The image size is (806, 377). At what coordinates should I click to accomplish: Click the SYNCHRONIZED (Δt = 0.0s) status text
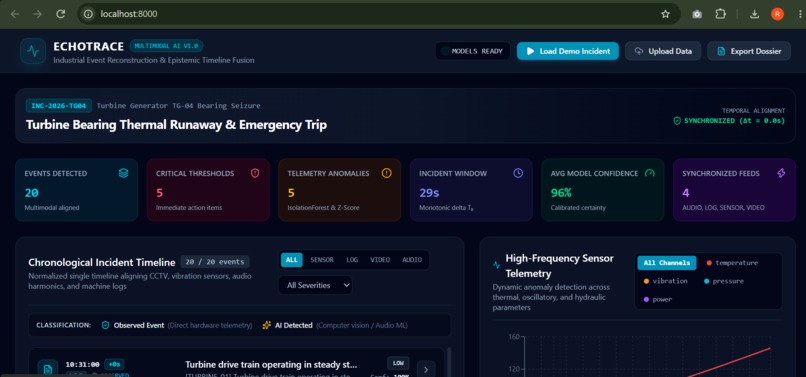(735, 121)
